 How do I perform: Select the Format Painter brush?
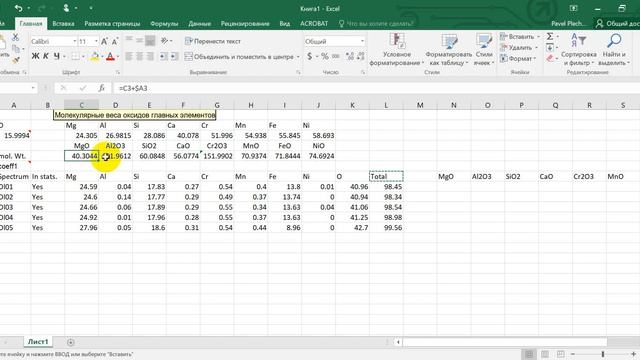point(16,60)
